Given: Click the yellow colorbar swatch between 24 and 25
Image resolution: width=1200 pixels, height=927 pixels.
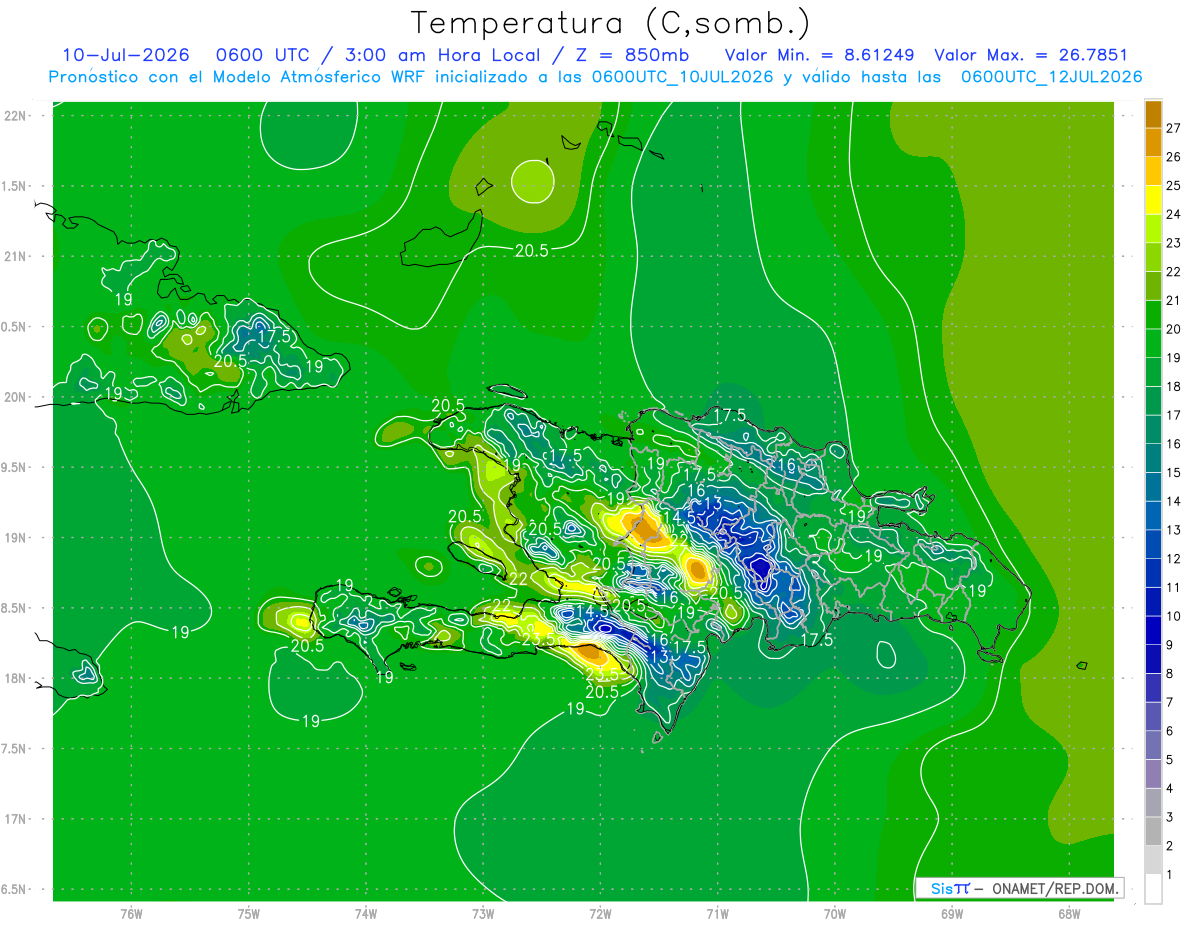Looking at the screenshot, I should tap(1153, 200).
